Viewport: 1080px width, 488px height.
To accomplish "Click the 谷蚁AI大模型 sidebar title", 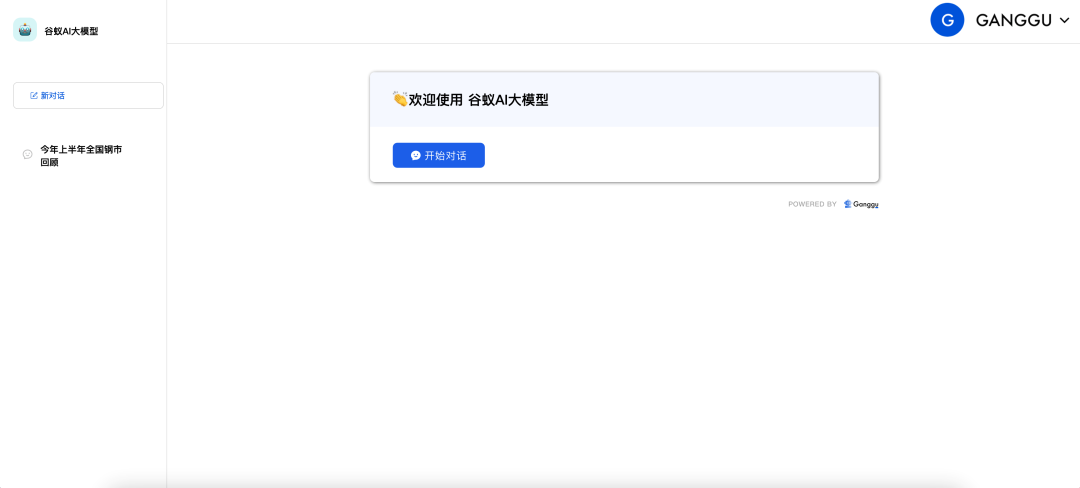I will point(71,31).
